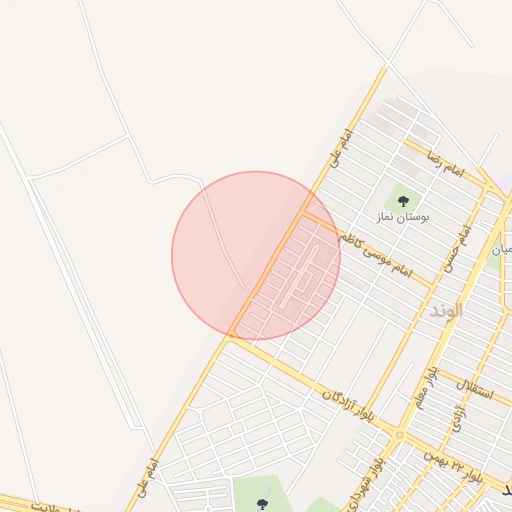Select the ۲۲ بهمن boulevard label

click(x=454, y=467)
